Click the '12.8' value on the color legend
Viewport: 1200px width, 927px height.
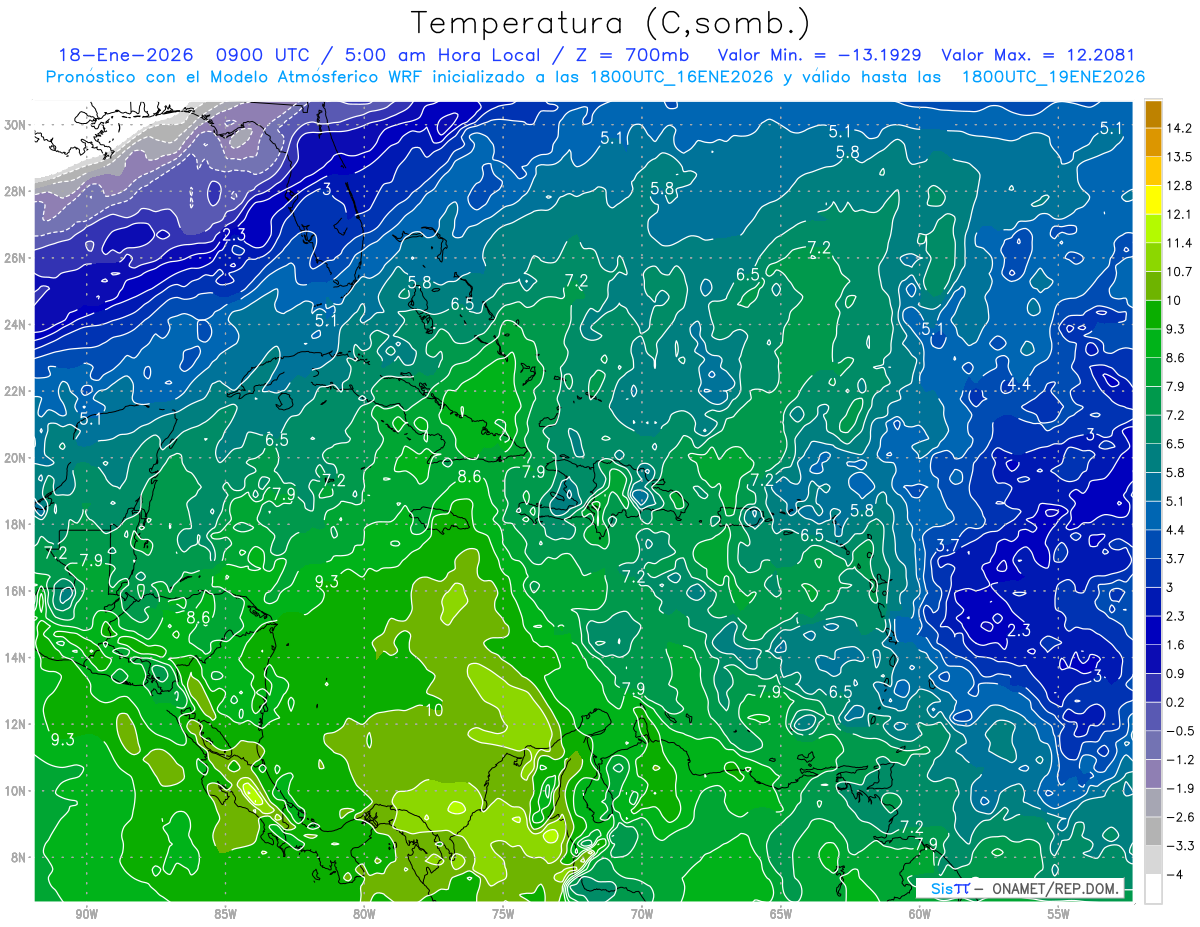(1180, 186)
